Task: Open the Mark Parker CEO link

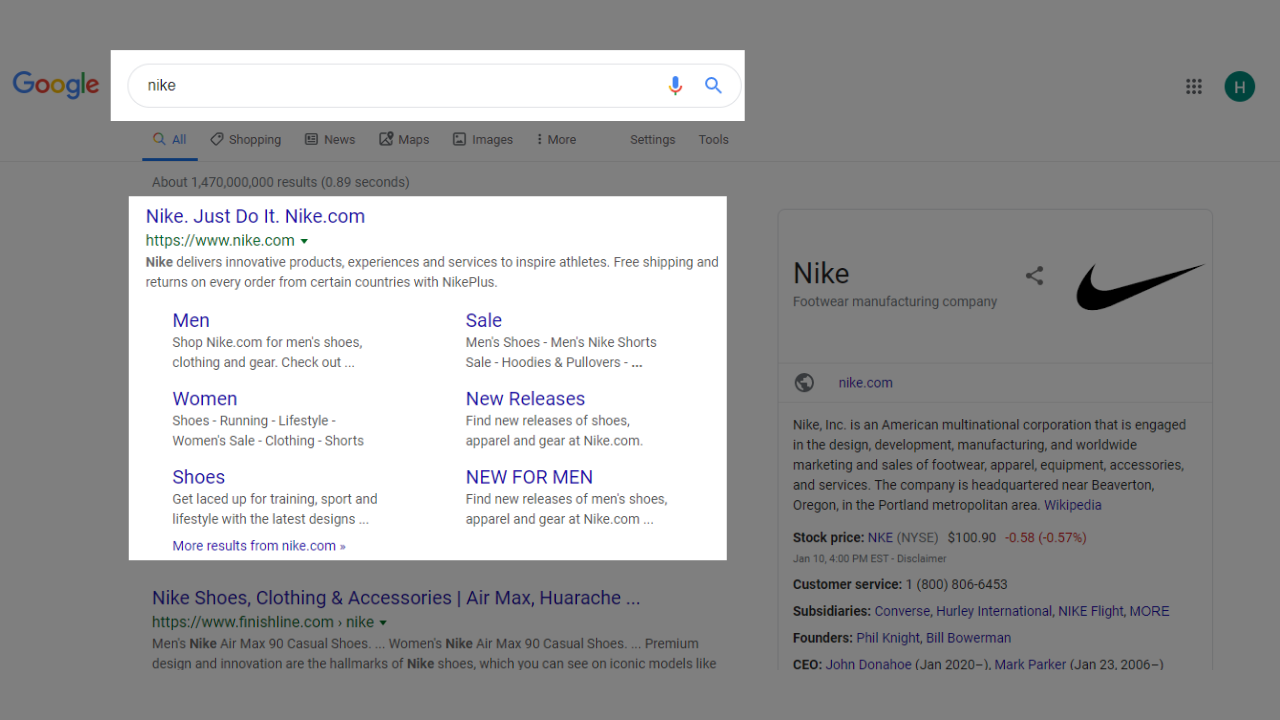Action: point(1030,665)
